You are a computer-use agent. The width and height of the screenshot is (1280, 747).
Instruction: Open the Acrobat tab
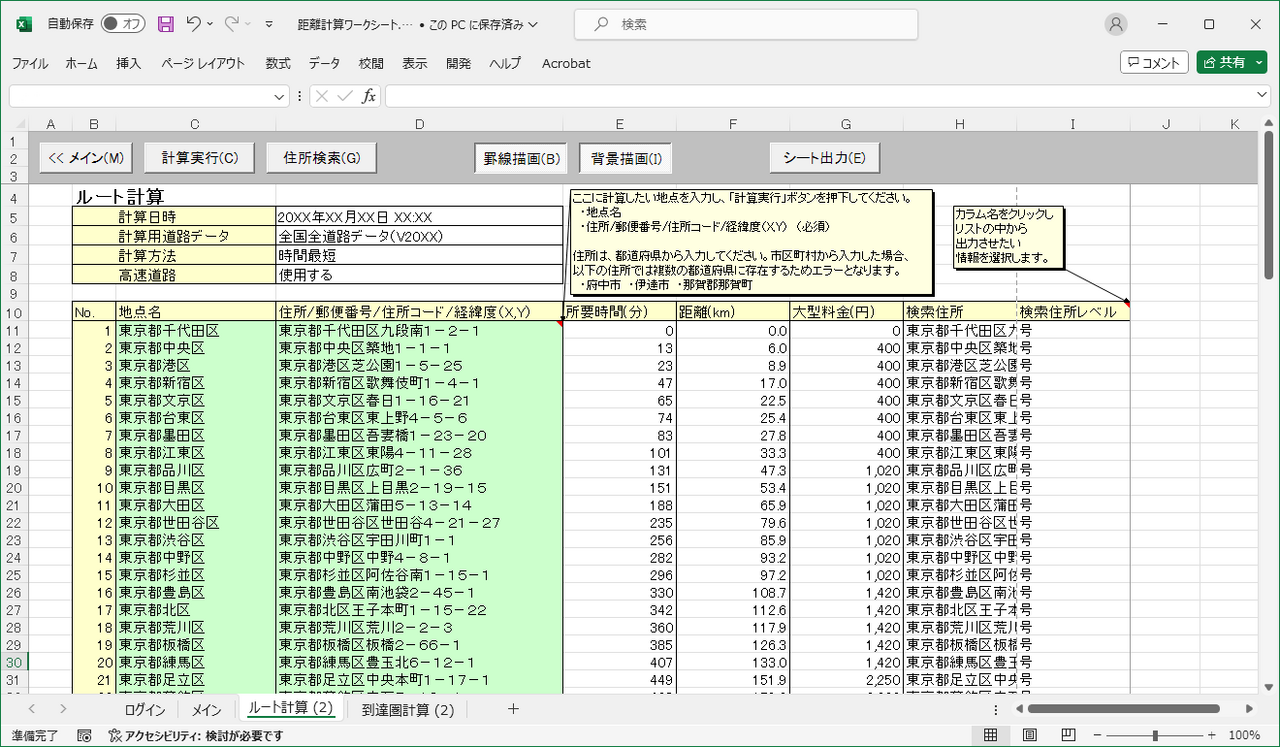[x=566, y=63]
